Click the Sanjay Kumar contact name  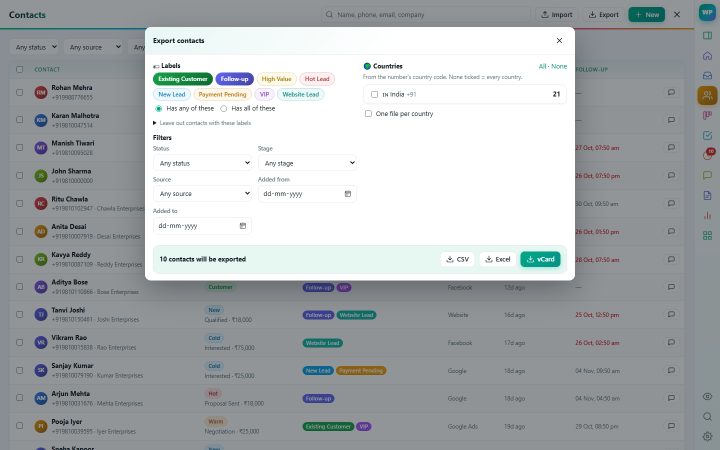72,366
